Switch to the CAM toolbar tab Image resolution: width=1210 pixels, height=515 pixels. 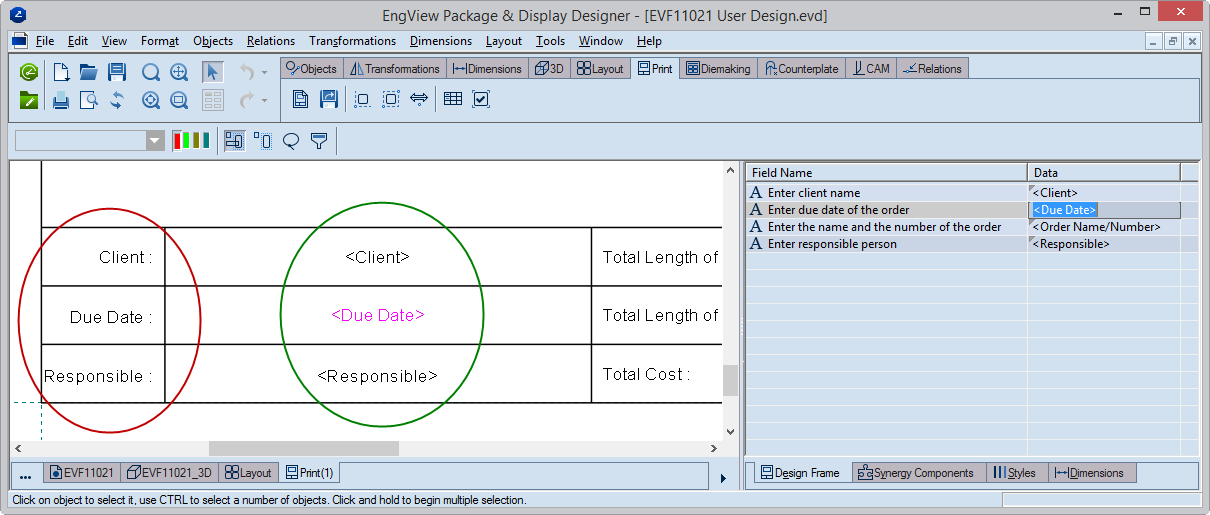click(871, 69)
